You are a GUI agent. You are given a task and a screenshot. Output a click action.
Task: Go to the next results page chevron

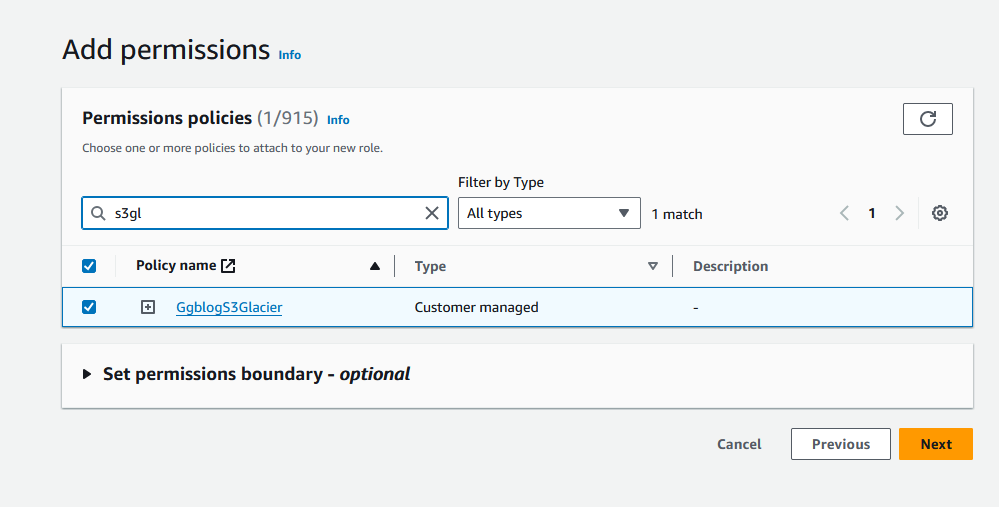(x=899, y=213)
